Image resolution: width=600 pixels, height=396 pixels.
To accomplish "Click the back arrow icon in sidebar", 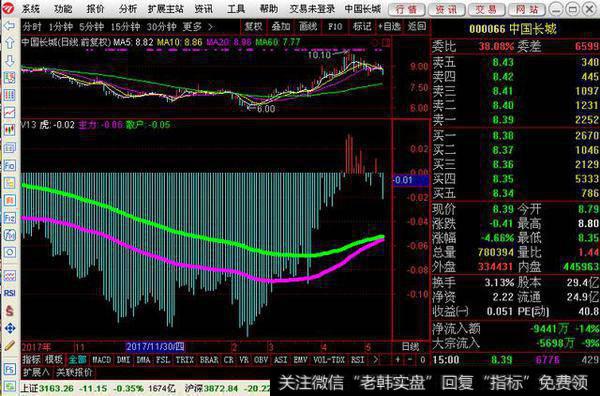I will pyautogui.click(x=9, y=26).
